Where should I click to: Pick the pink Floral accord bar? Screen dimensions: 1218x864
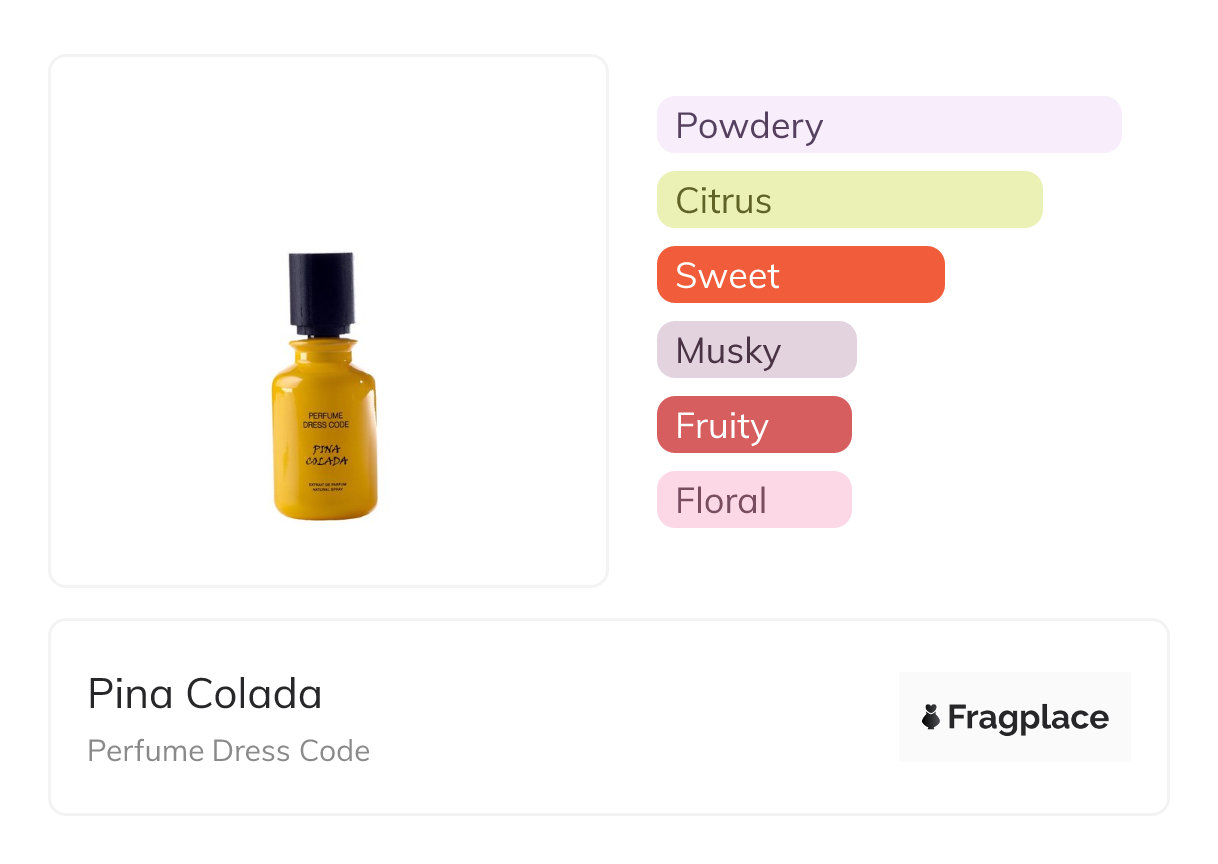(x=754, y=500)
